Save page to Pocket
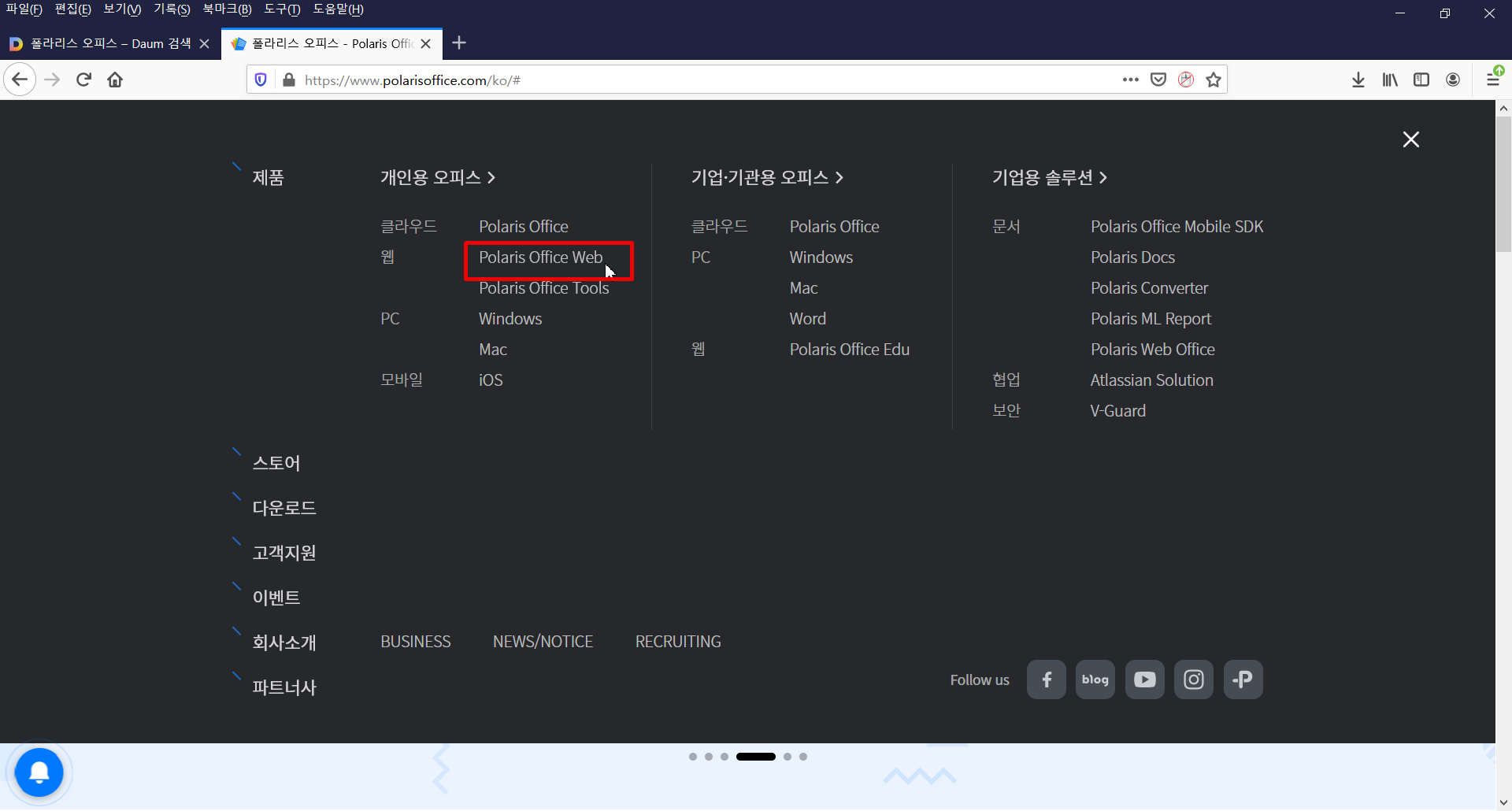 pos(1158,80)
